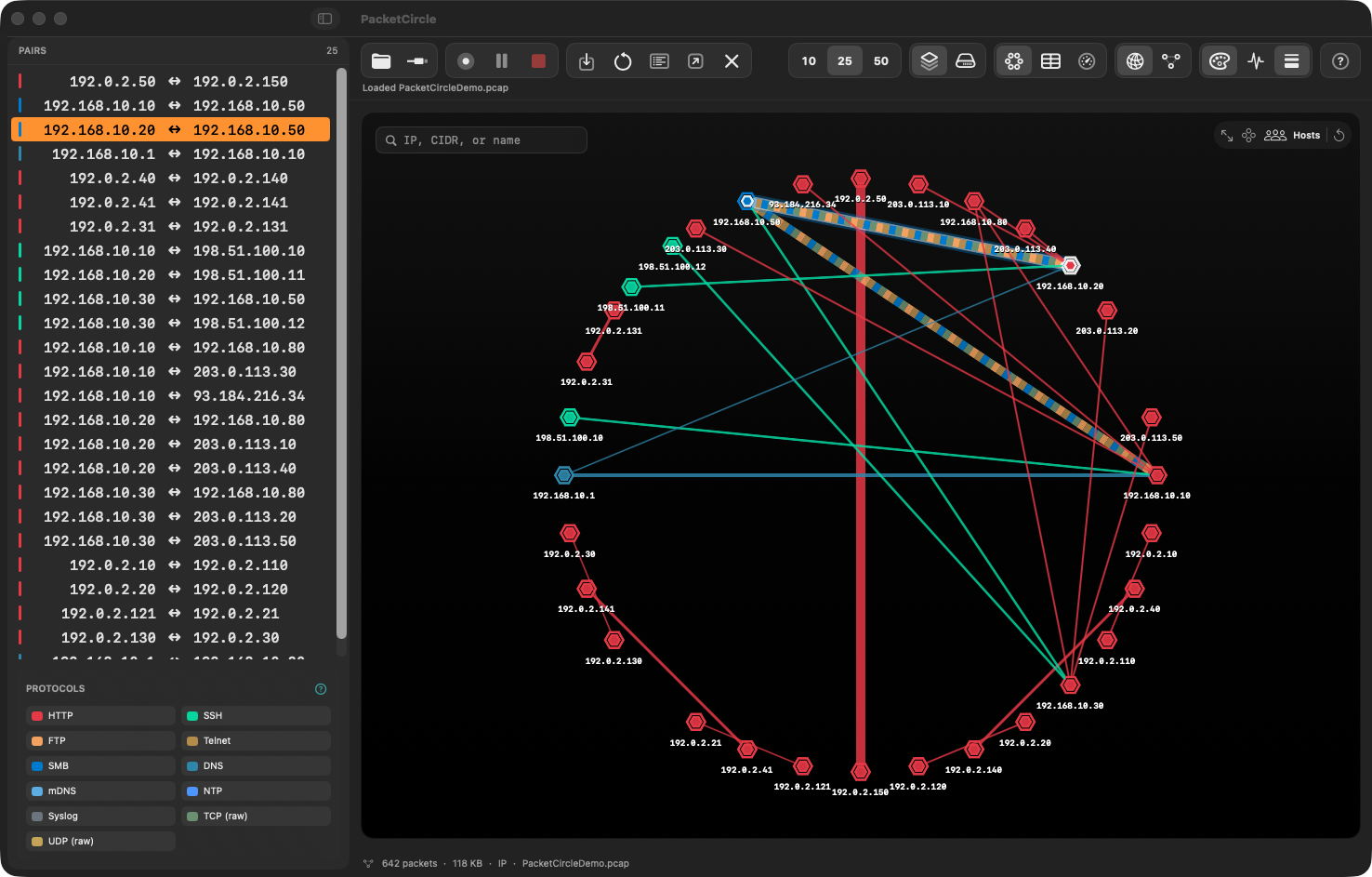Toggle the sidebar panel icon in title bar
Screen dimensions: 1372x877
point(324,19)
